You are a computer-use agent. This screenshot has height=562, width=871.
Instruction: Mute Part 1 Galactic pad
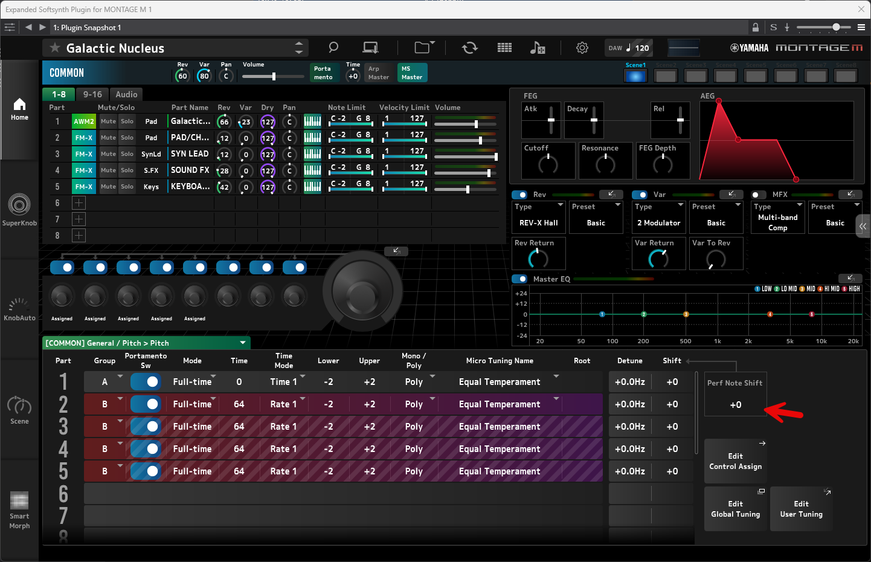click(x=108, y=122)
